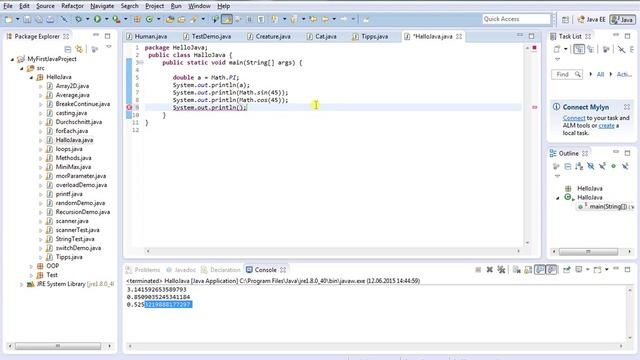
Task: Click the Outline horizontal scrollbar thumb
Action: point(588,252)
